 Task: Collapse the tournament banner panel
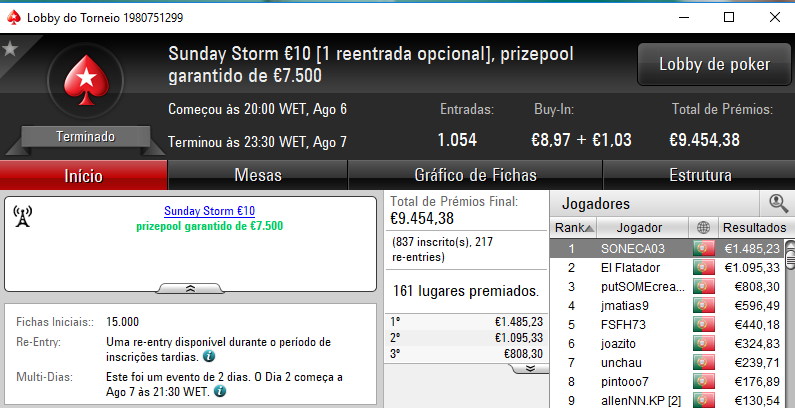tap(190, 288)
